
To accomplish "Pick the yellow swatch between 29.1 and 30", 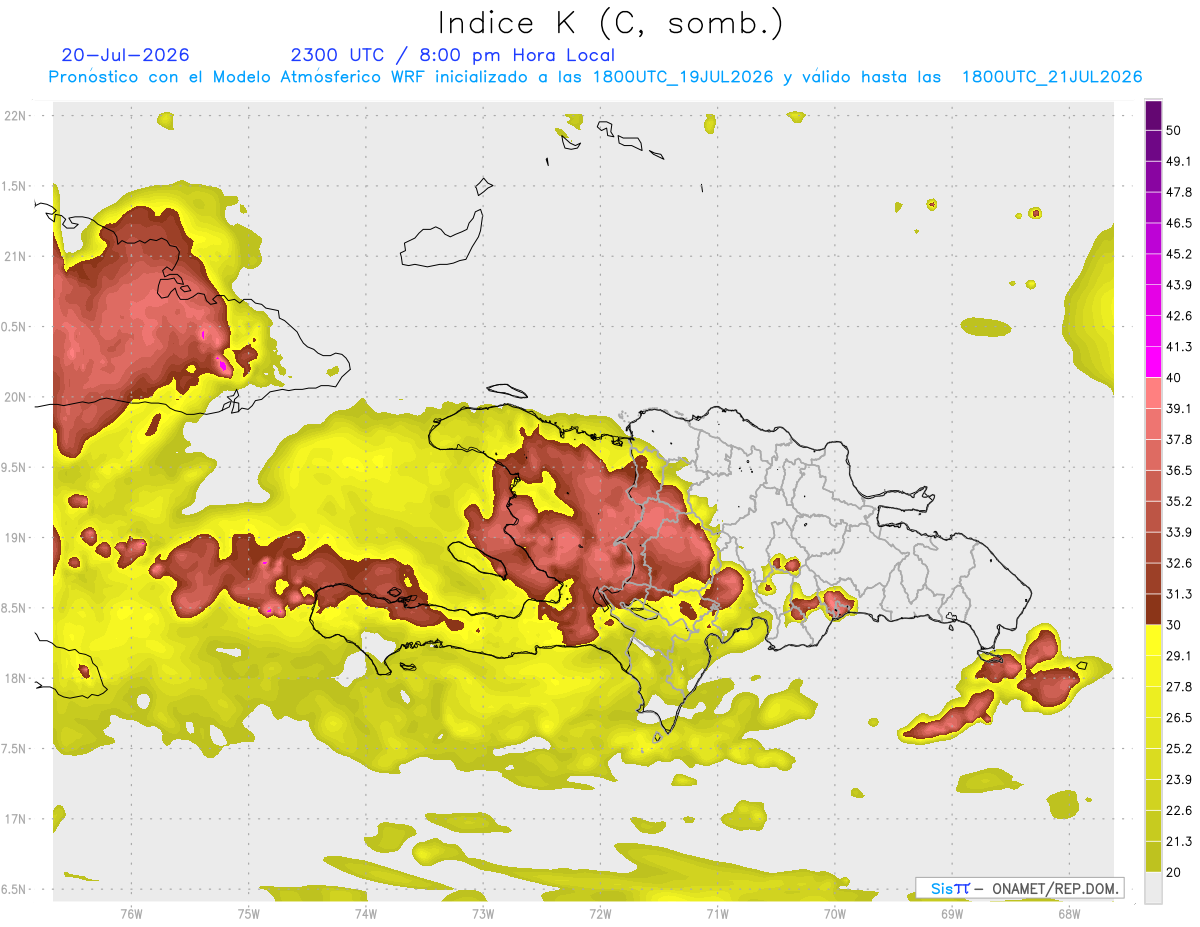I will point(1154,641).
